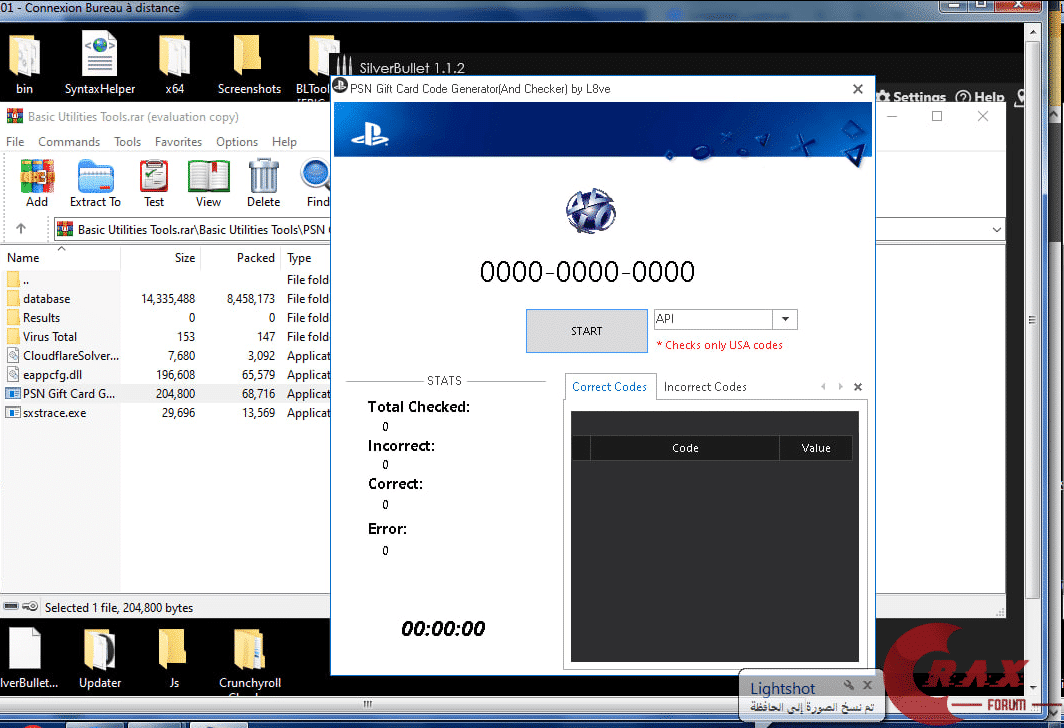Click WinRAR Find icon

click(x=316, y=183)
